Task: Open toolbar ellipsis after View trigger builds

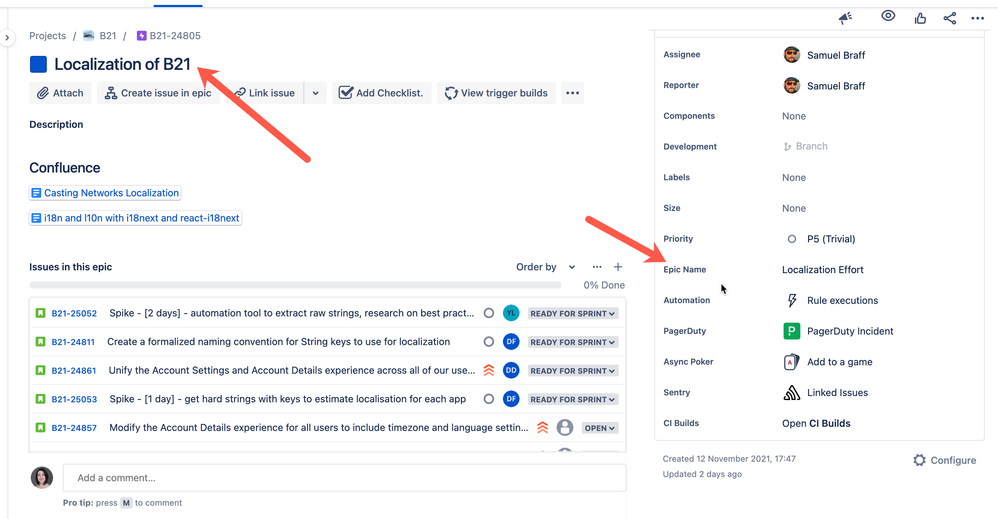Action: (573, 93)
